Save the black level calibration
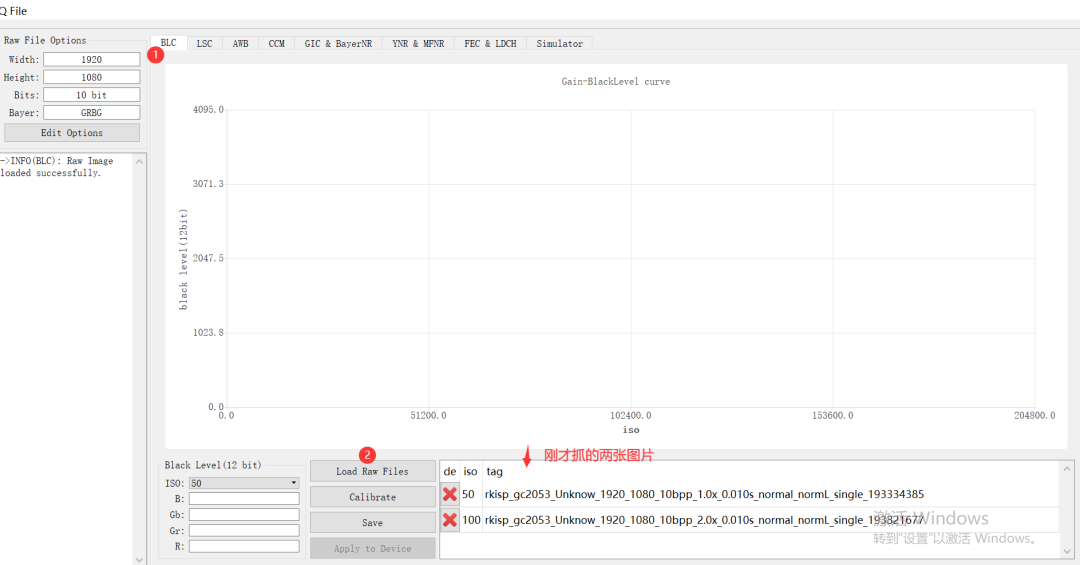The image size is (1080, 565). (x=372, y=523)
